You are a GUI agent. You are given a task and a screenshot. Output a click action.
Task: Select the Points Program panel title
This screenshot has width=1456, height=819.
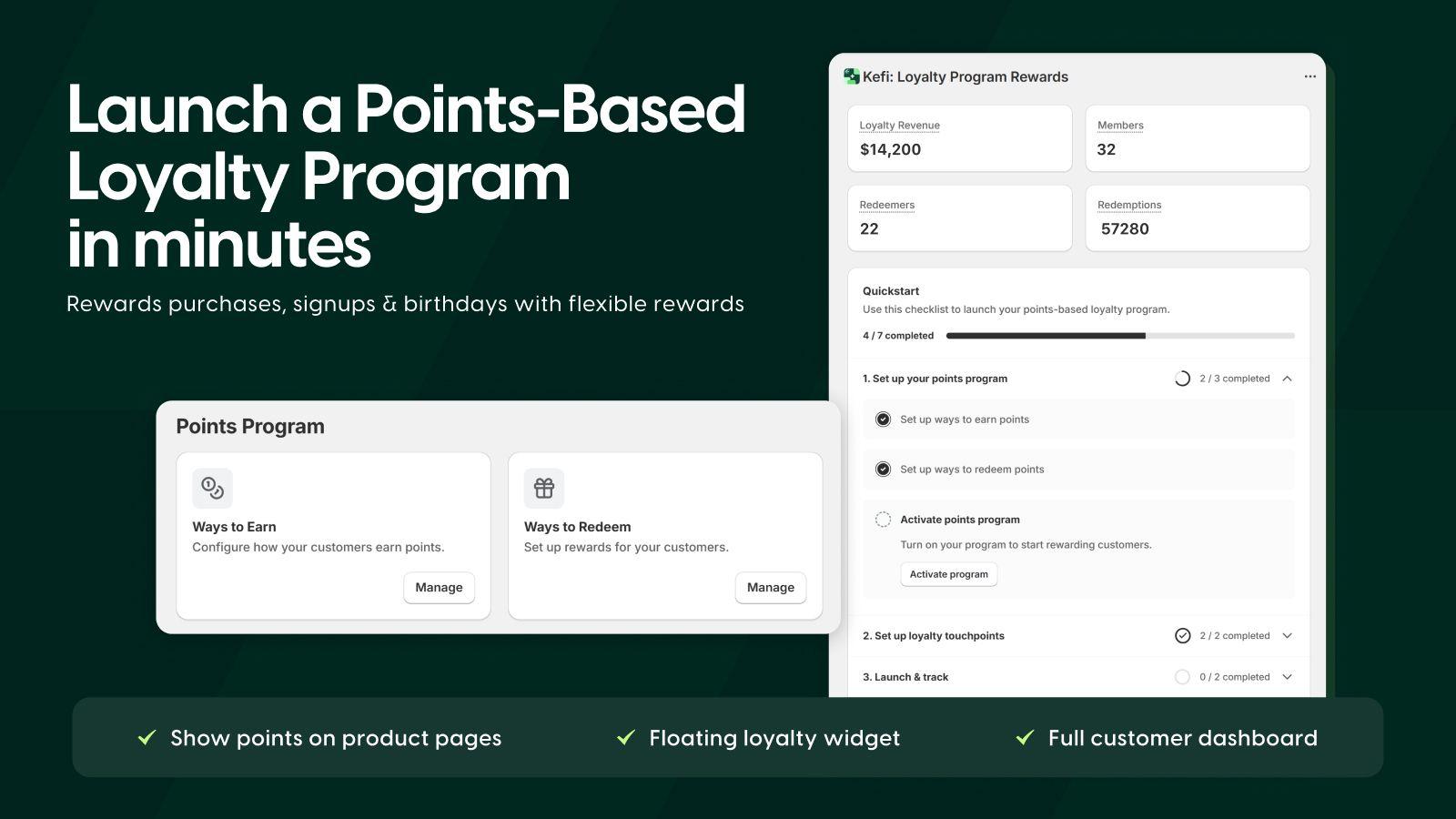[250, 425]
